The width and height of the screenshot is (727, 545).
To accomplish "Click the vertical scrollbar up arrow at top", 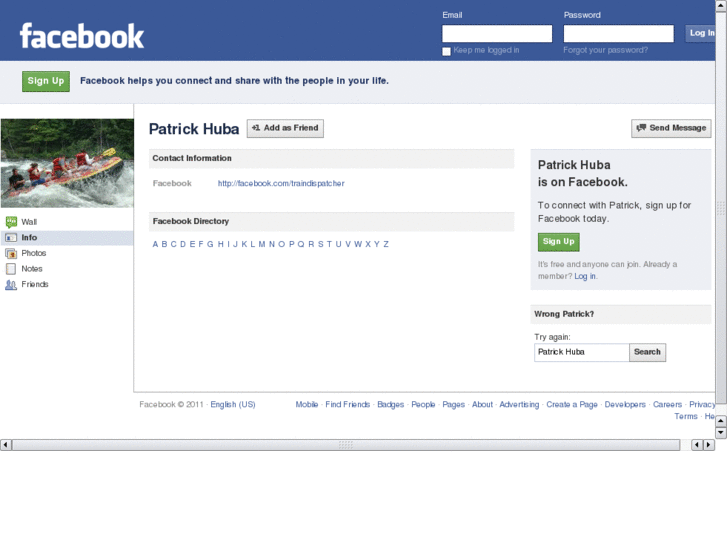I will tap(721, 4).
